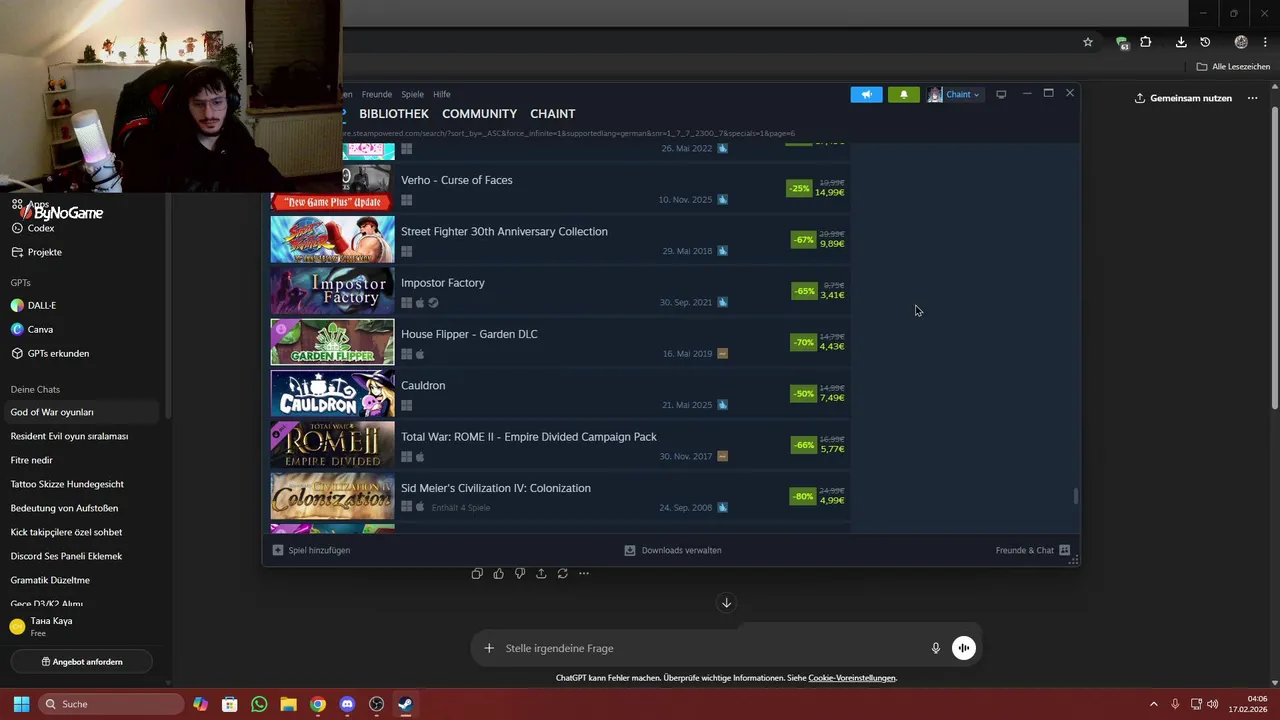
Task: Click thumbs-down on the ChatGPT response
Action: (520, 573)
